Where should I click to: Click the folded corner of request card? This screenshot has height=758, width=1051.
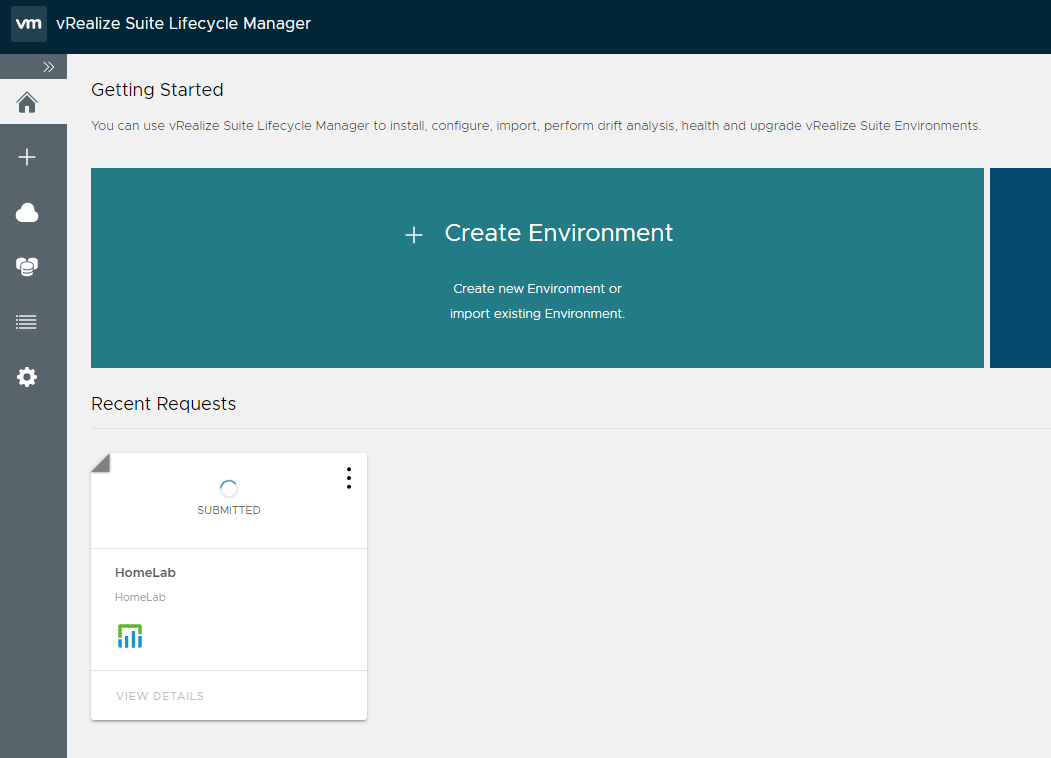pos(99,461)
